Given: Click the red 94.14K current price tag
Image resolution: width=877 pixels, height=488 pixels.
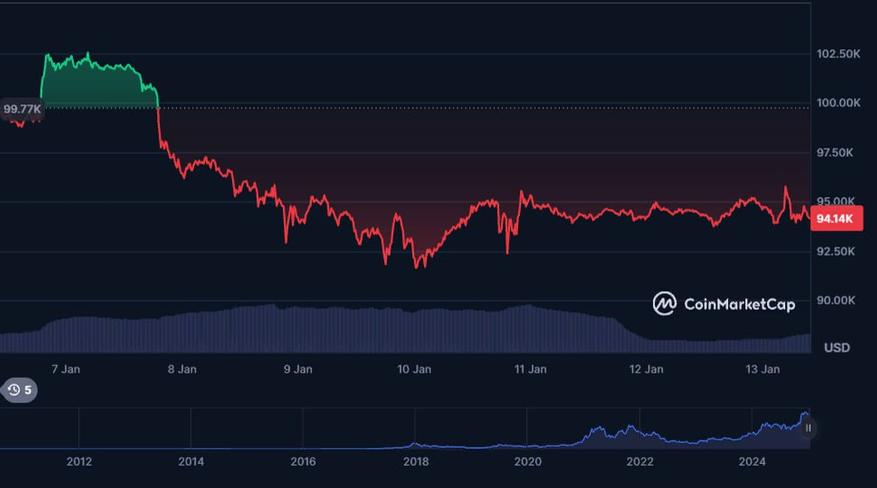Looking at the screenshot, I should (x=836, y=219).
